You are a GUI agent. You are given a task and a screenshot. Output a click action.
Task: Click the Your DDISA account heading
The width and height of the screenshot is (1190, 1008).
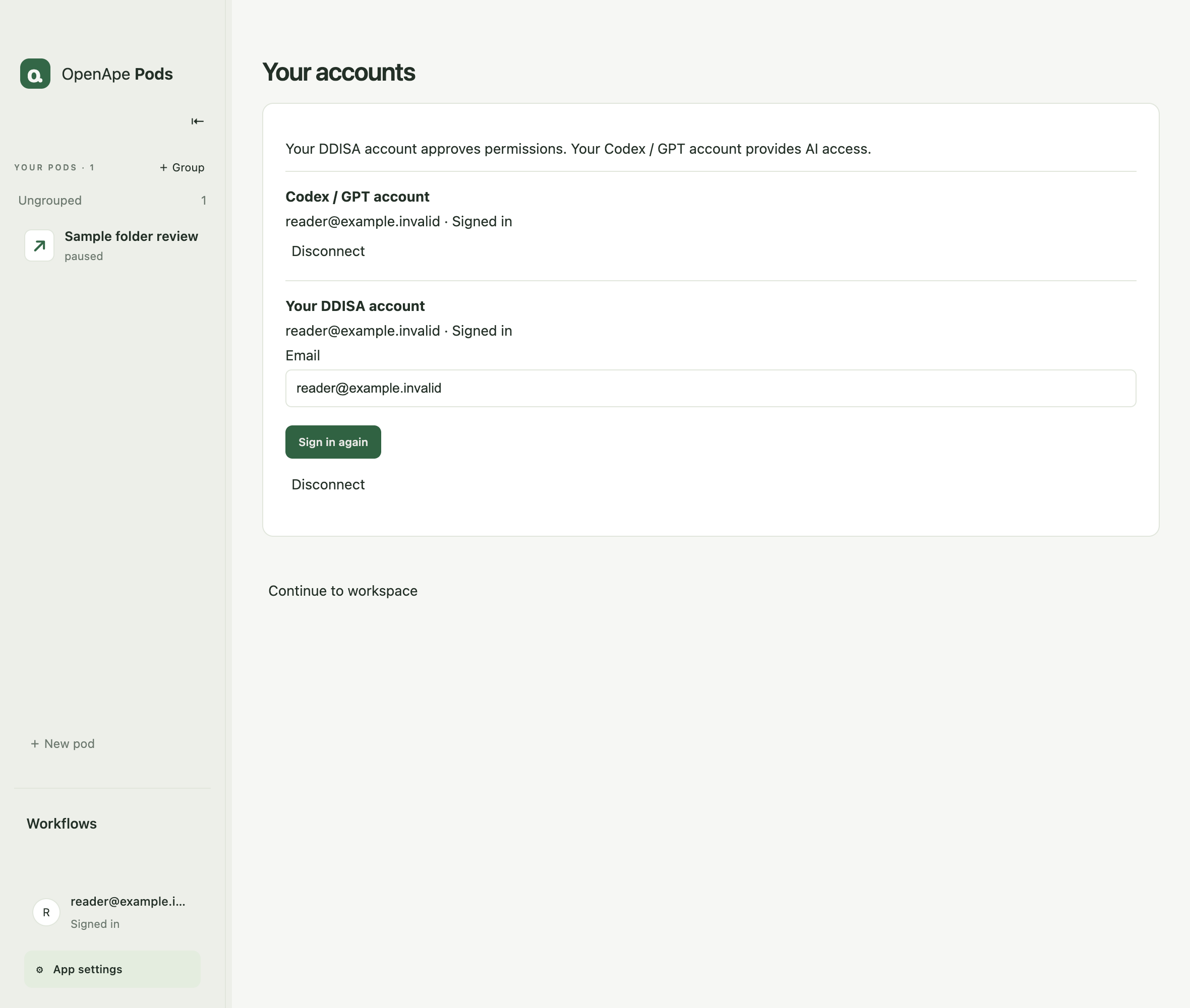pyautogui.click(x=355, y=306)
